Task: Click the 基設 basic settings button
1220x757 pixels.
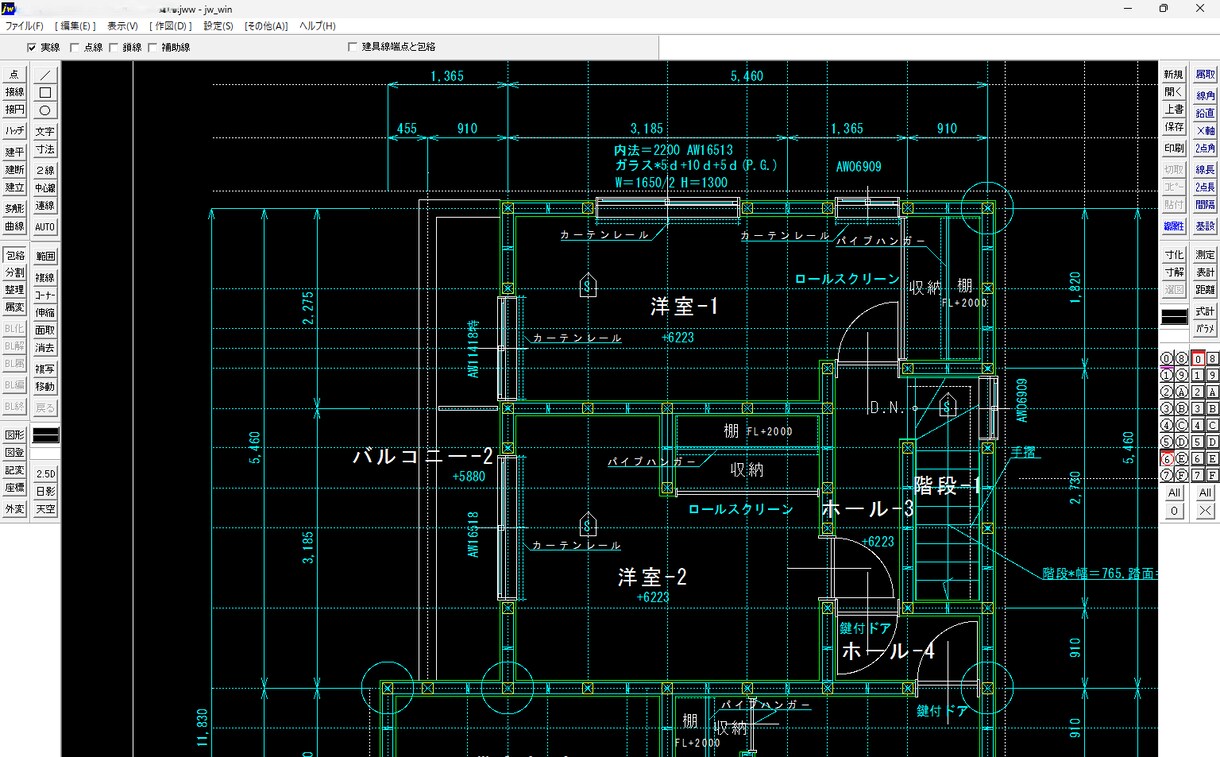Action: pos(1206,227)
